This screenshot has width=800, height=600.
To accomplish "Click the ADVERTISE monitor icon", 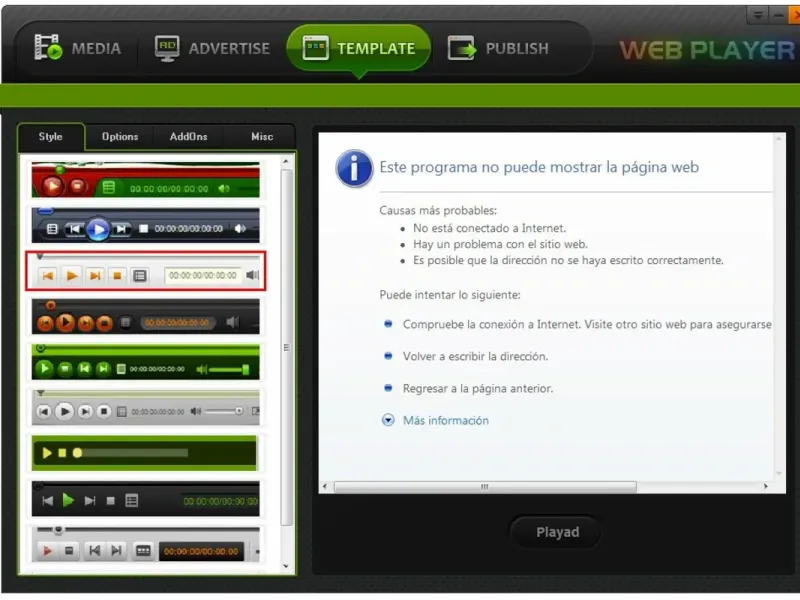I will pyautogui.click(x=167, y=48).
